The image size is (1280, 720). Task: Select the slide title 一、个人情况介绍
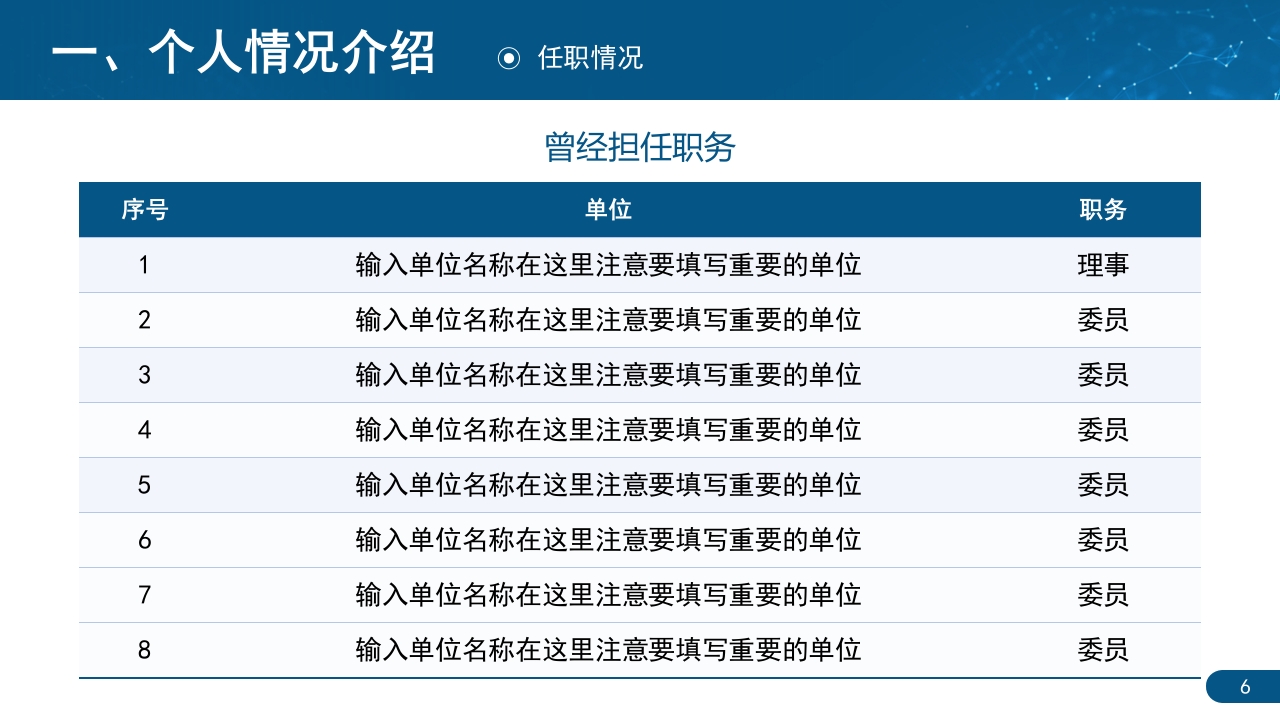click(248, 55)
